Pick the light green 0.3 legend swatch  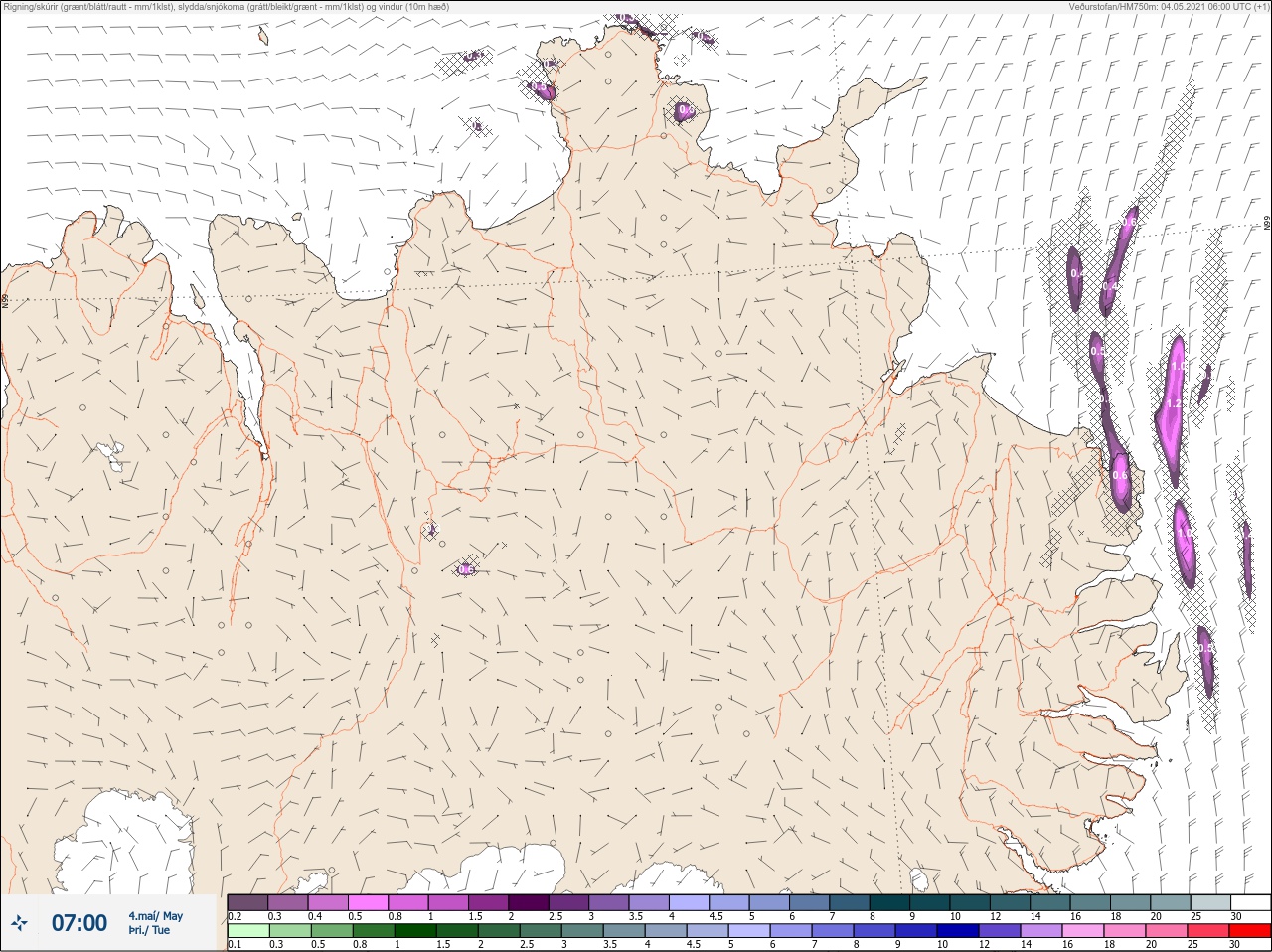coord(290,931)
